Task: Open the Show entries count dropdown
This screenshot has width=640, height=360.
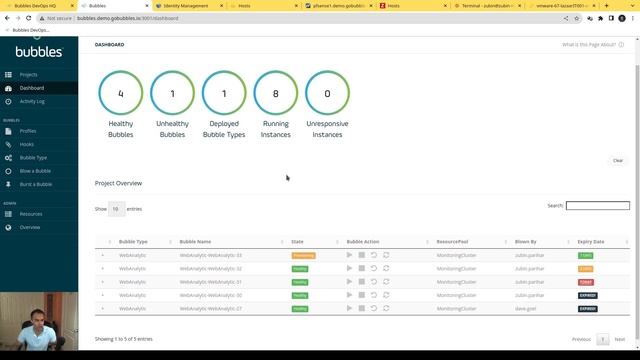Action: [x=116, y=209]
